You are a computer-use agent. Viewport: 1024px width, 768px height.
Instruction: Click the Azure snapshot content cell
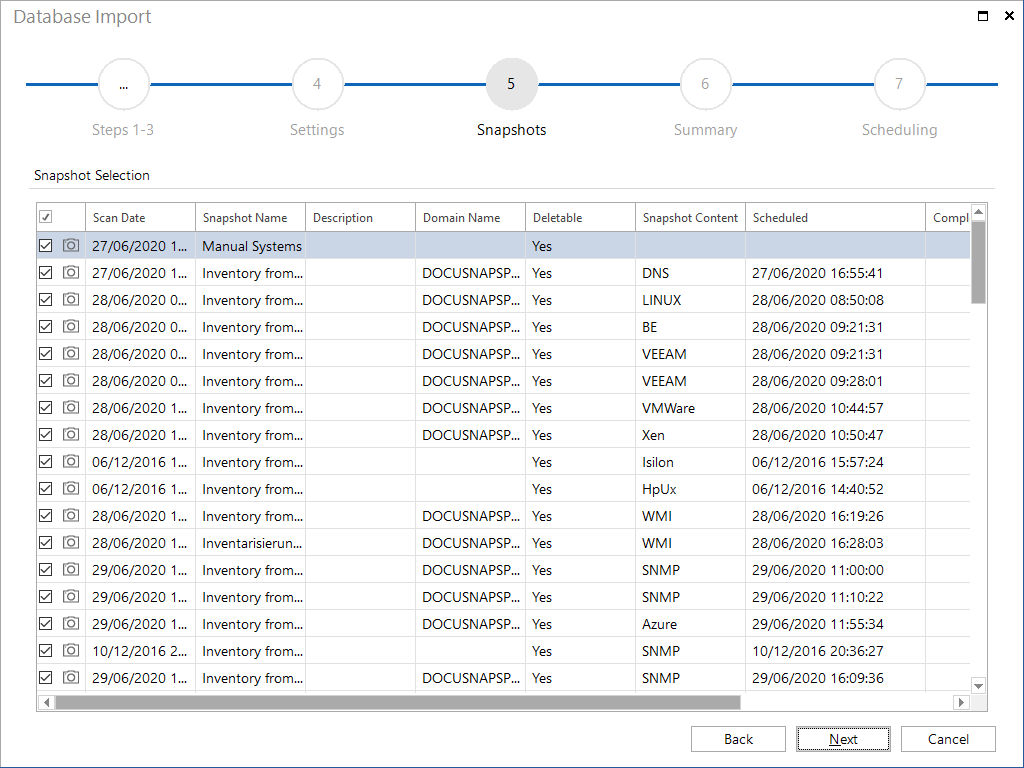(x=690, y=624)
